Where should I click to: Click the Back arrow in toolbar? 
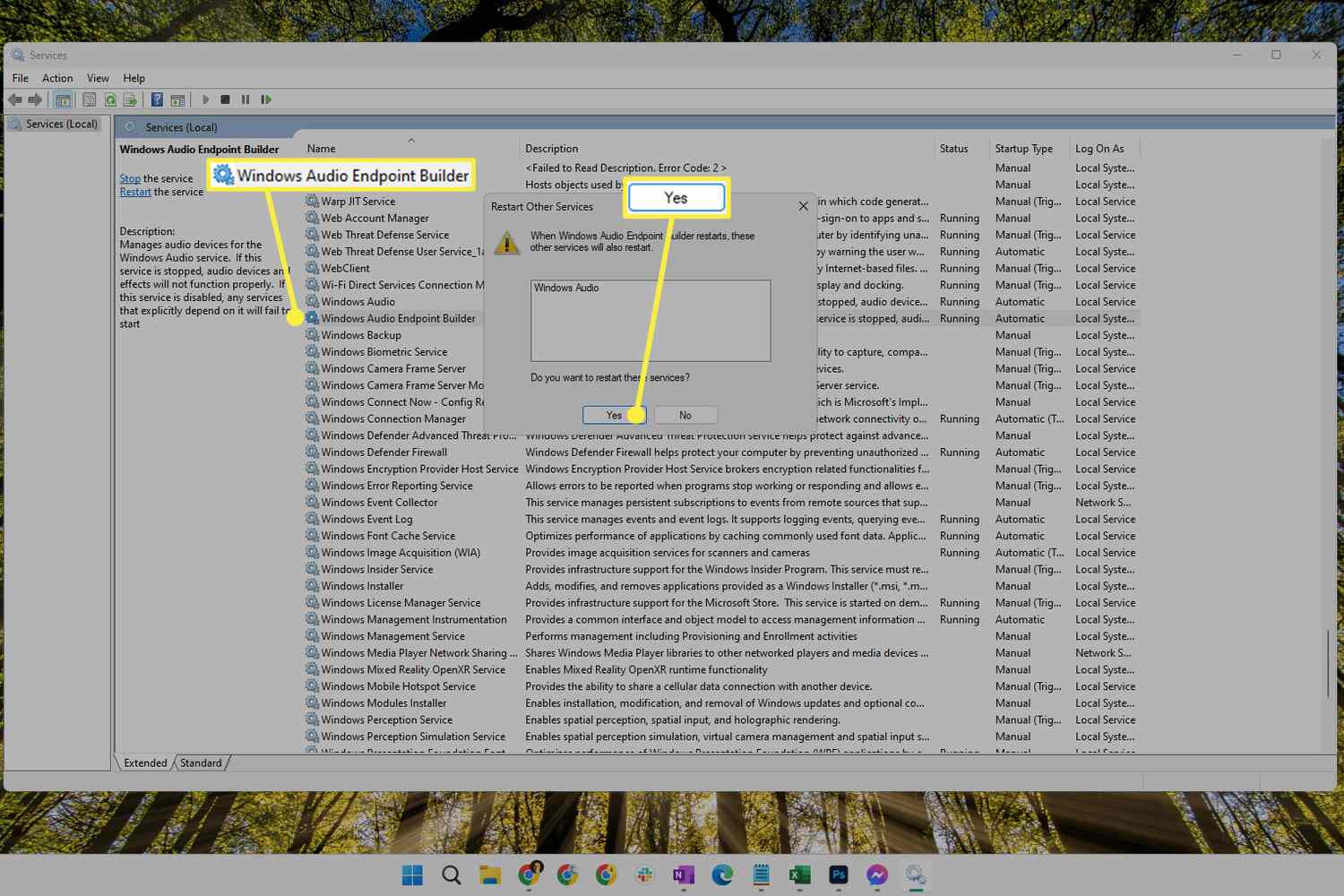[x=15, y=99]
